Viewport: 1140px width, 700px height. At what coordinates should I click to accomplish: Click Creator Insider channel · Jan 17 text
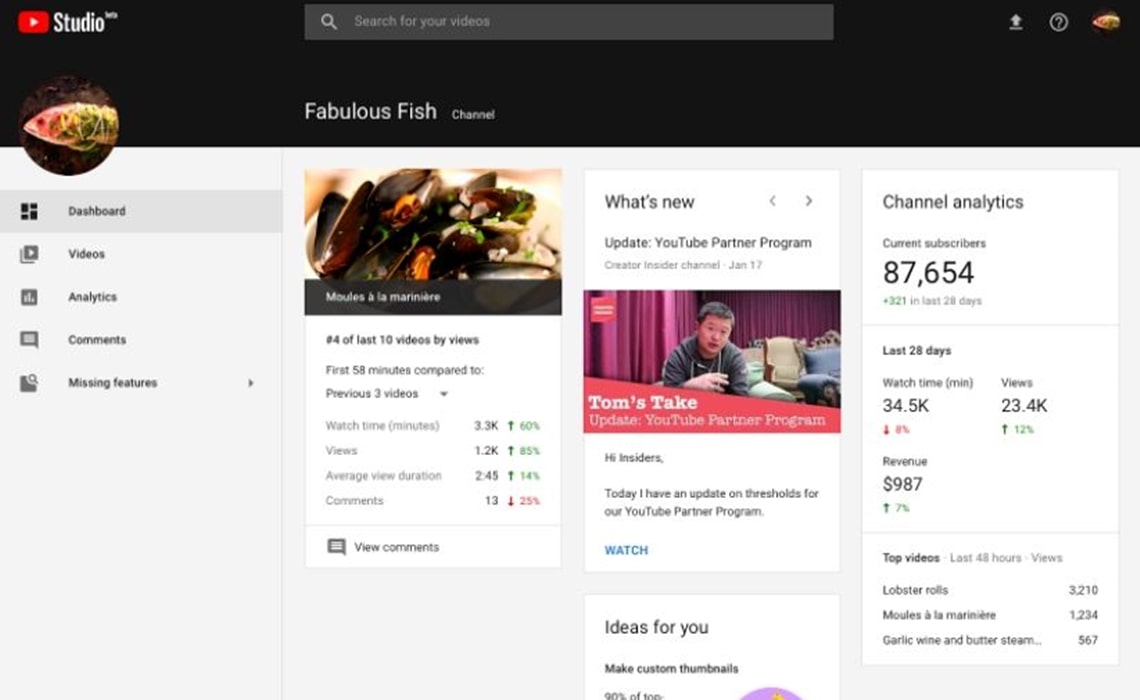pyautogui.click(x=683, y=265)
